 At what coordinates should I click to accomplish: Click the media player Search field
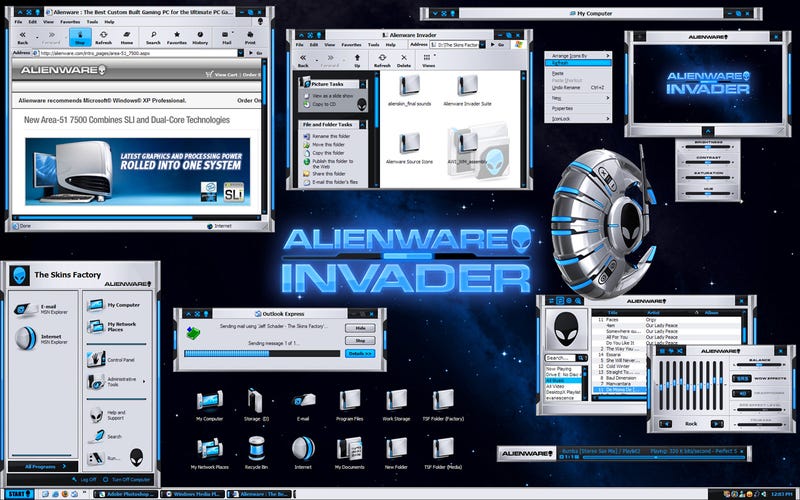562,358
